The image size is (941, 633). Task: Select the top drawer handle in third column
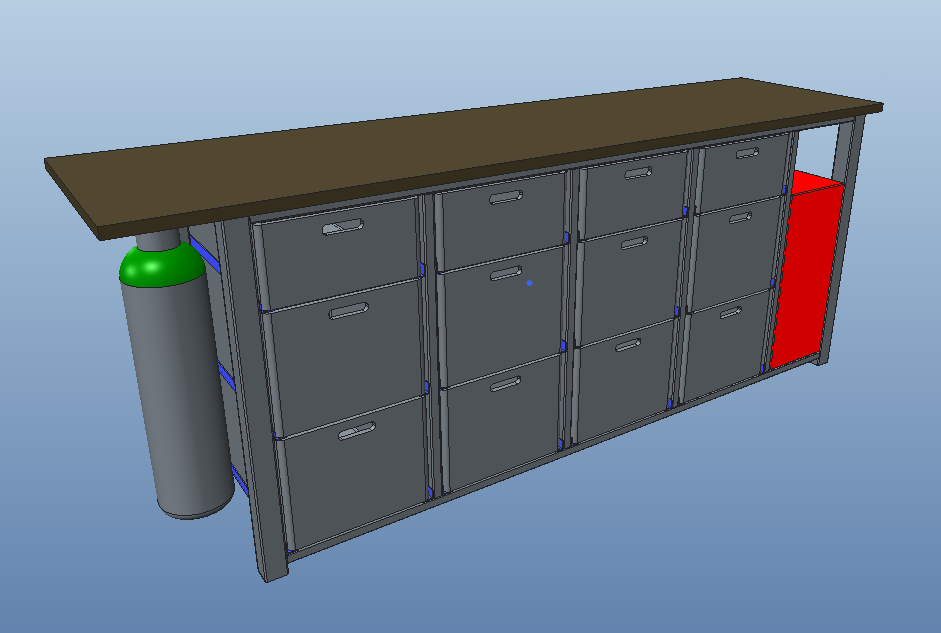click(x=638, y=172)
